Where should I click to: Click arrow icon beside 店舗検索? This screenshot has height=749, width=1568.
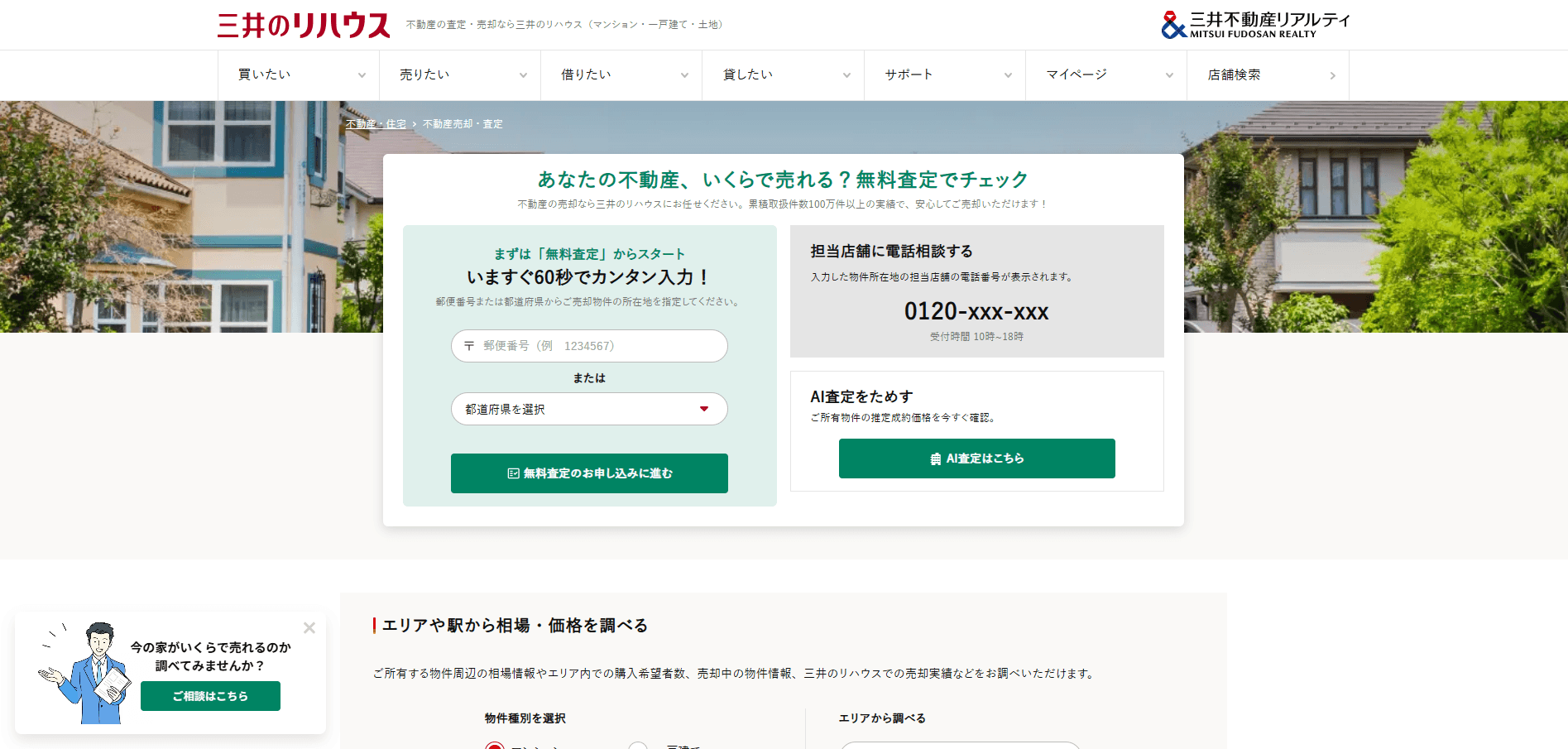1332,75
